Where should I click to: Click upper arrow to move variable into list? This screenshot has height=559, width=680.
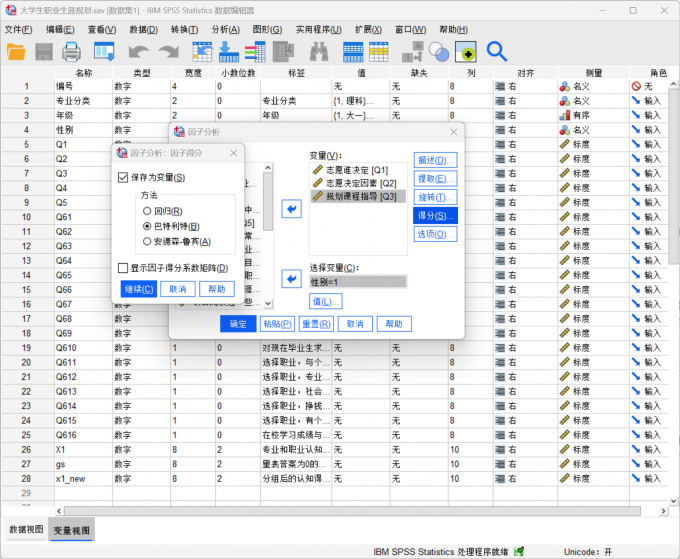(291, 209)
